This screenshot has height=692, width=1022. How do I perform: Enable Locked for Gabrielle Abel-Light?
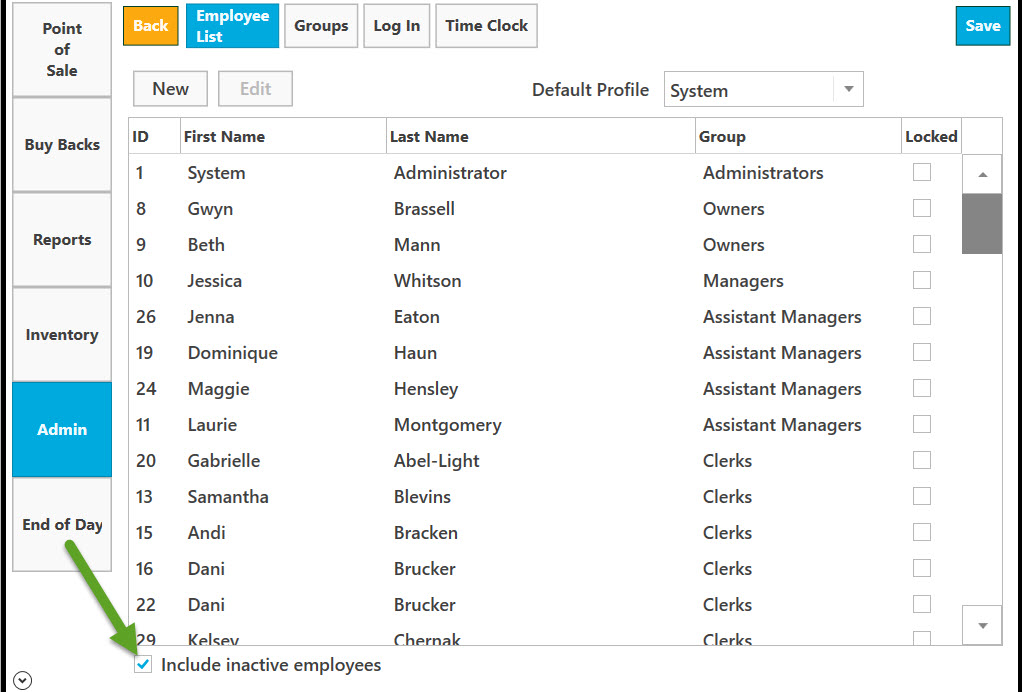[922, 460]
